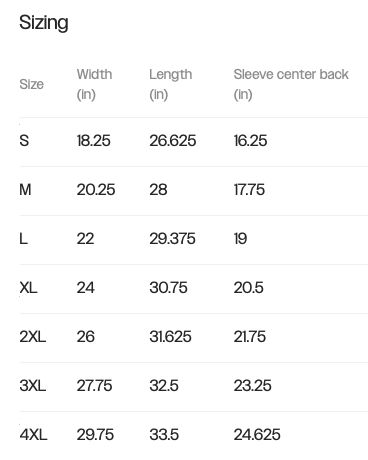
Task: Click the 17.75 sleeve value
Action: click(249, 190)
